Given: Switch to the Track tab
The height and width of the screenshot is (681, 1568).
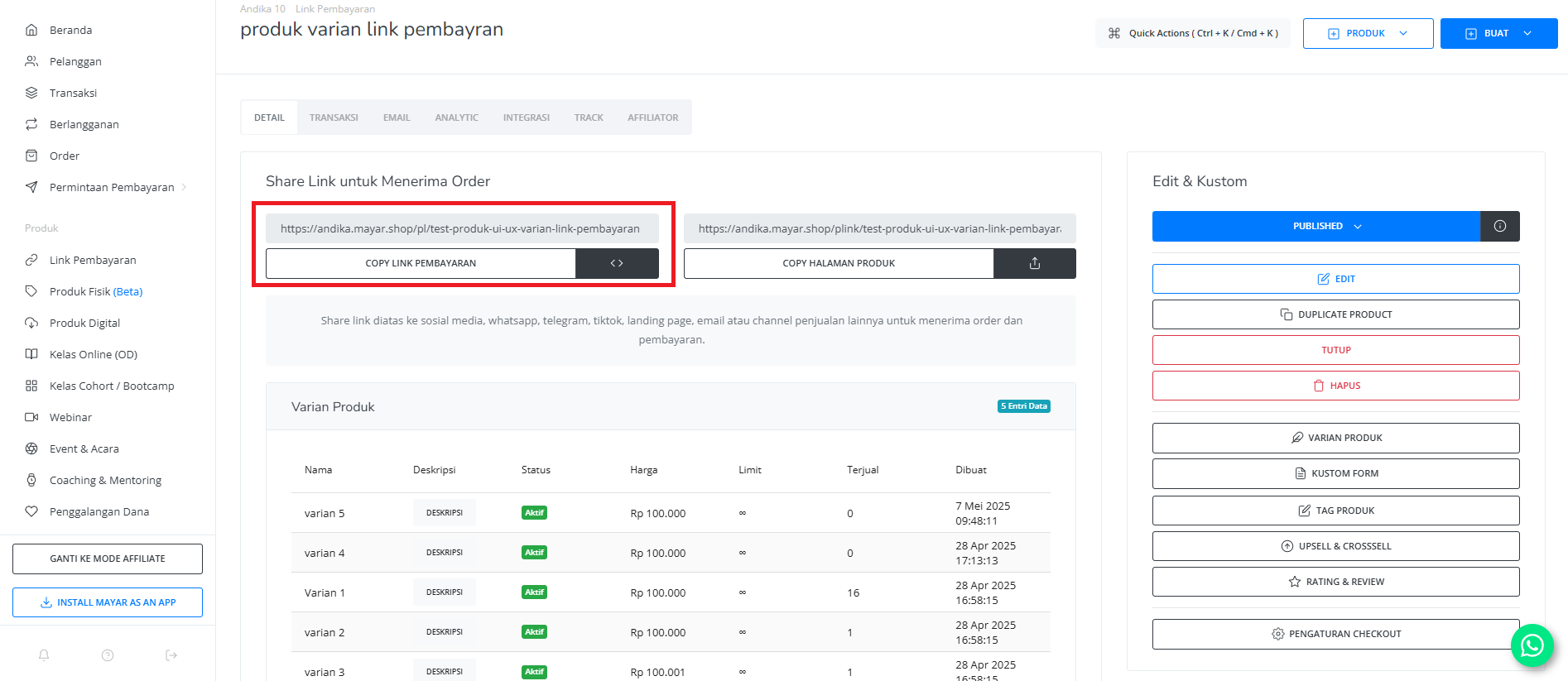Looking at the screenshot, I should pos(589,117).
